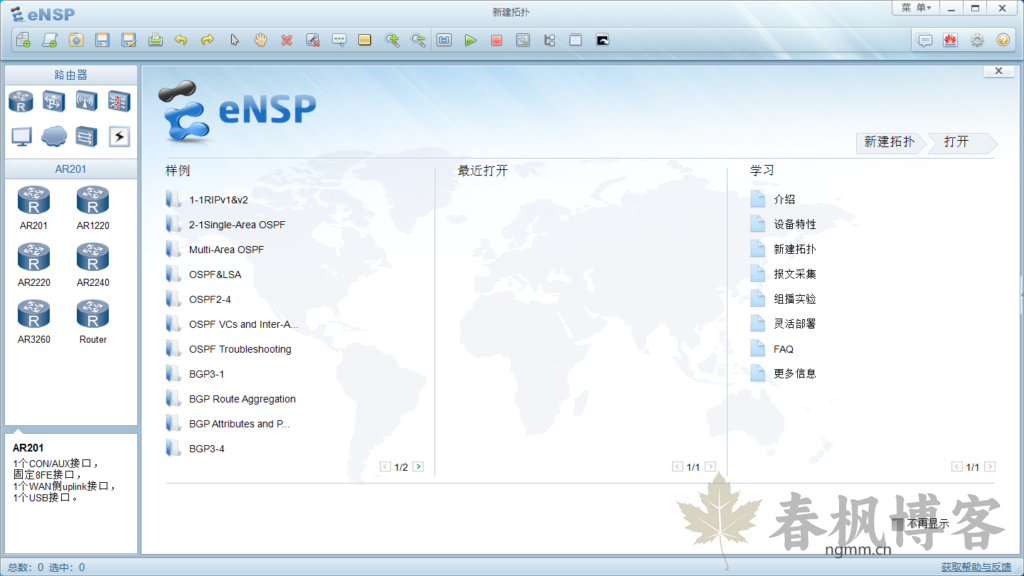Image resolution: width=1024 pixels, height=576 pixels.
Task: Activate the hand pan tool
Action: (x=260, y=40)
